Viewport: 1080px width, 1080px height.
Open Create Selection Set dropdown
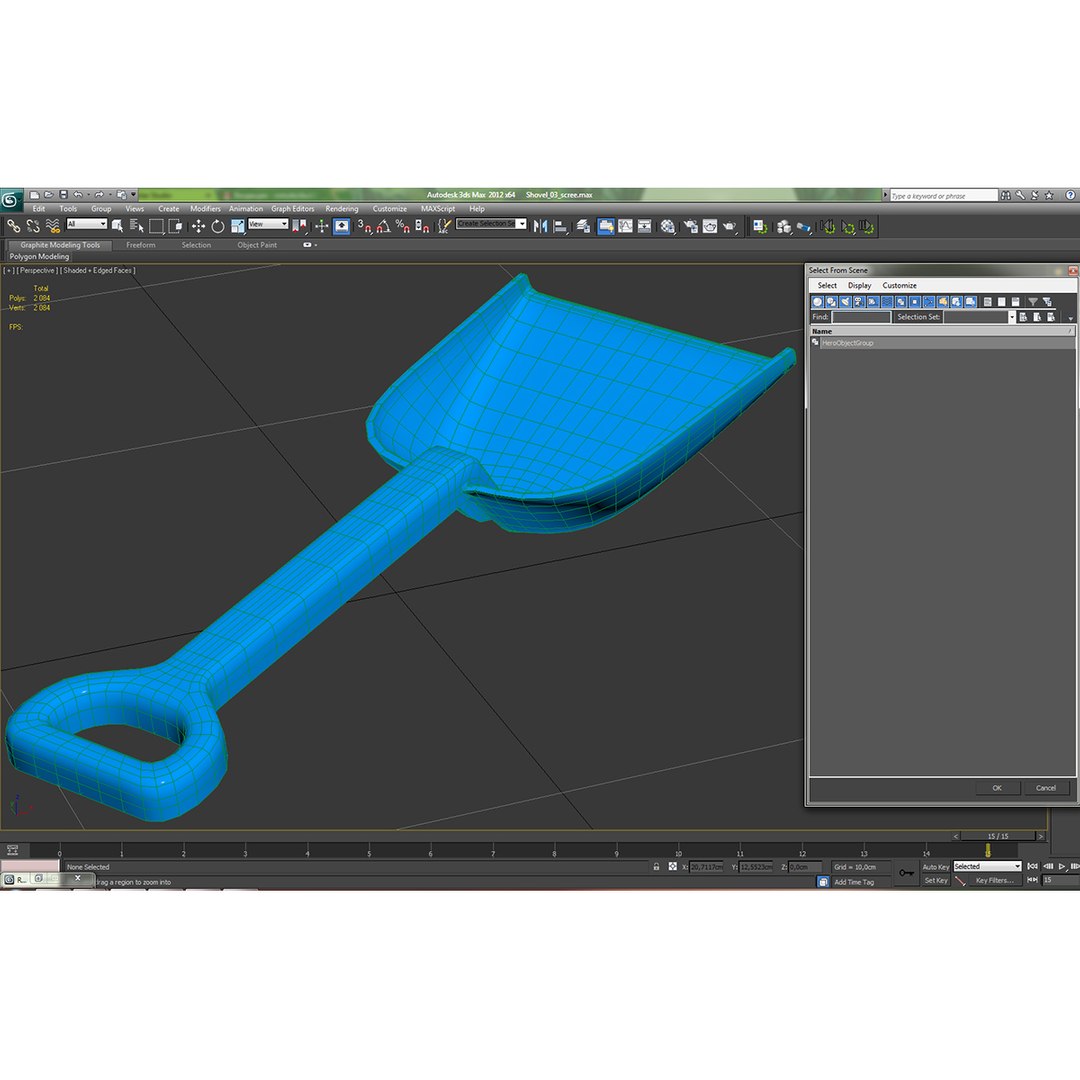pyautogui.click(x=492, y=224)
